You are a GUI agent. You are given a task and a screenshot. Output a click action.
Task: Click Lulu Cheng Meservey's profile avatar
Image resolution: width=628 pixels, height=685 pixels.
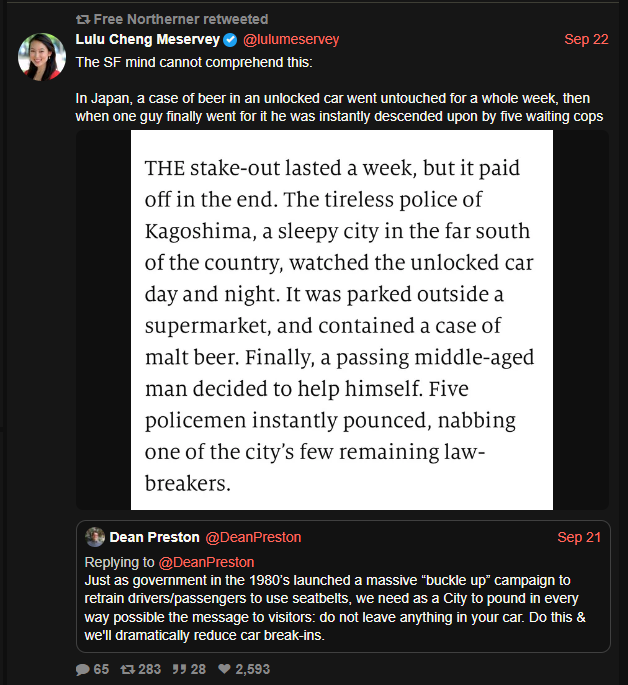coord(43,57)
